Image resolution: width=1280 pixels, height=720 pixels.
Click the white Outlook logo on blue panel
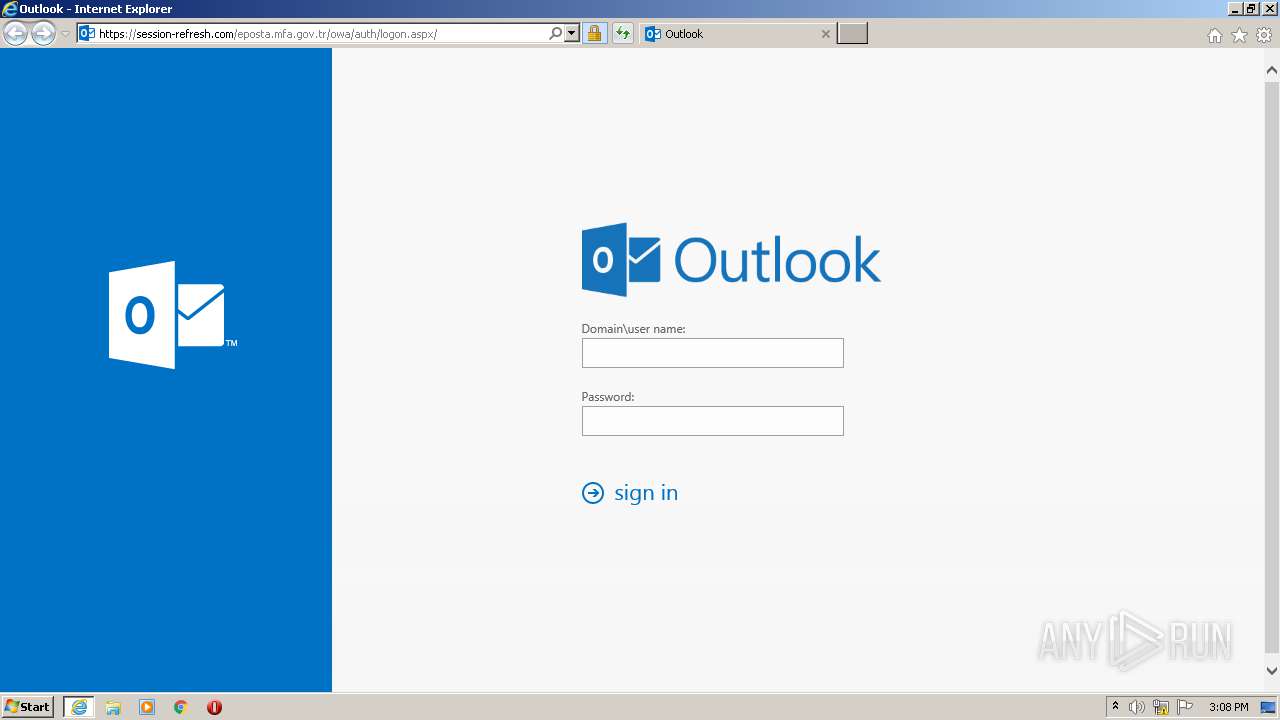[x=172, y=315]
